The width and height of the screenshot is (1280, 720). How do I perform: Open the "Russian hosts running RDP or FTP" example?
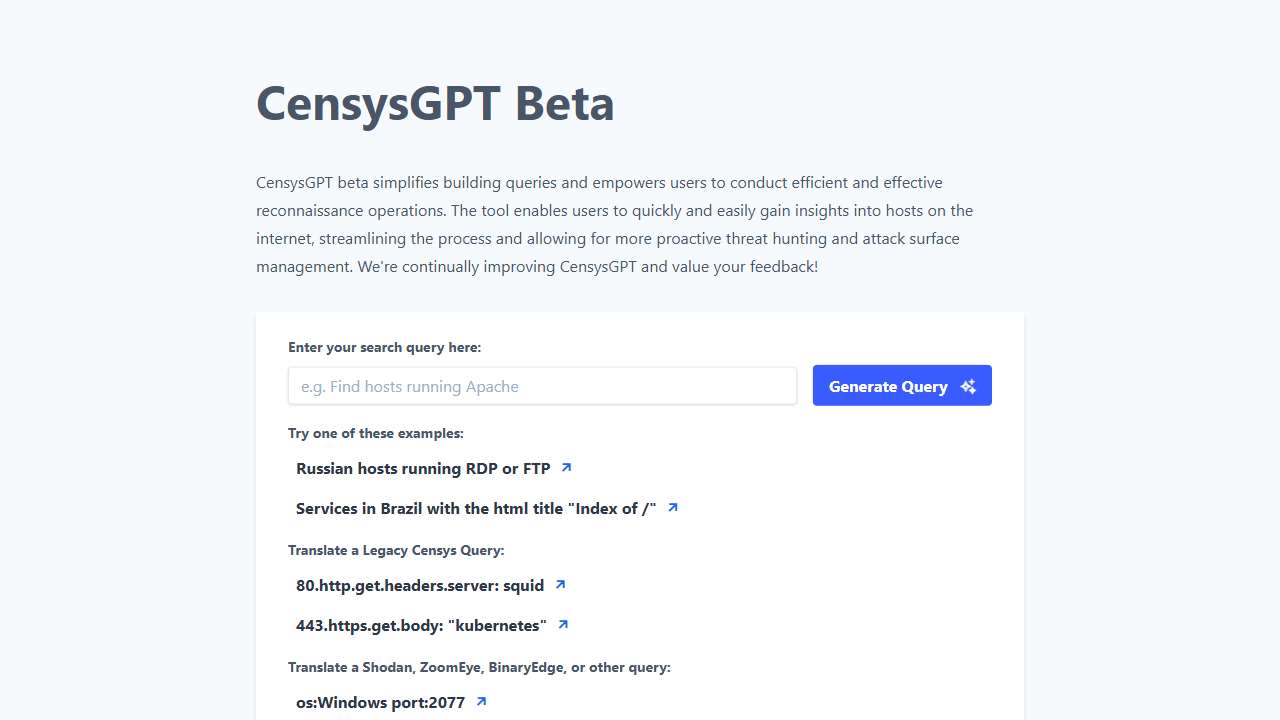423,468
